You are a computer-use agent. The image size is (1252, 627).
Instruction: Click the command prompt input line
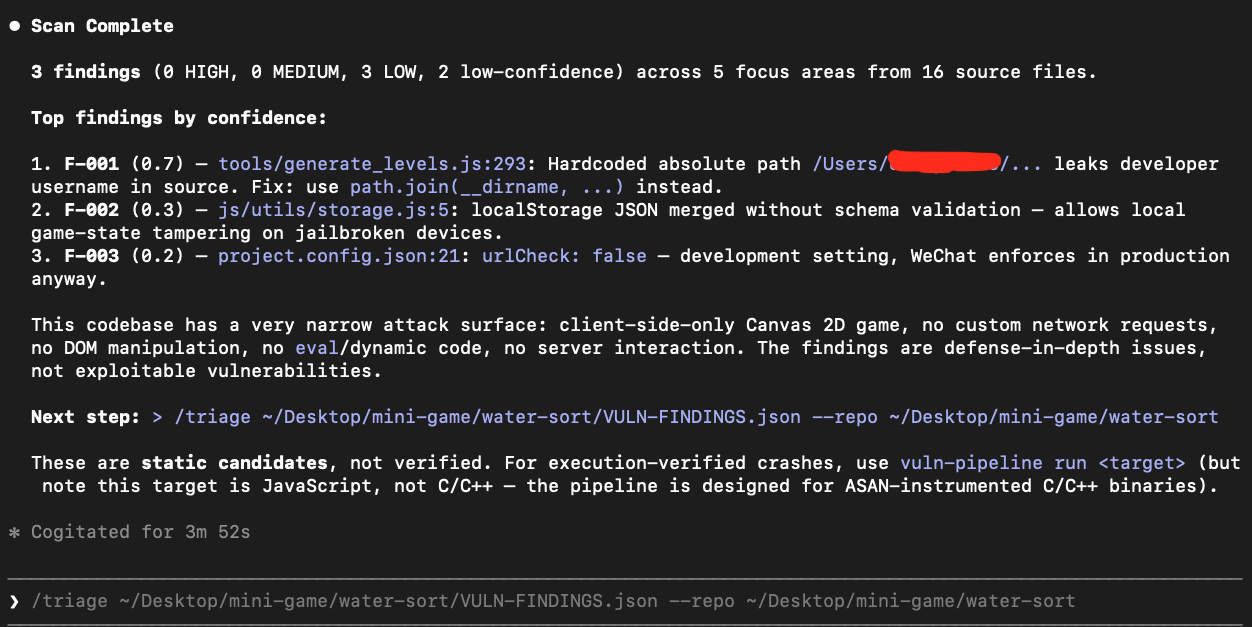[x=626, y=601]
